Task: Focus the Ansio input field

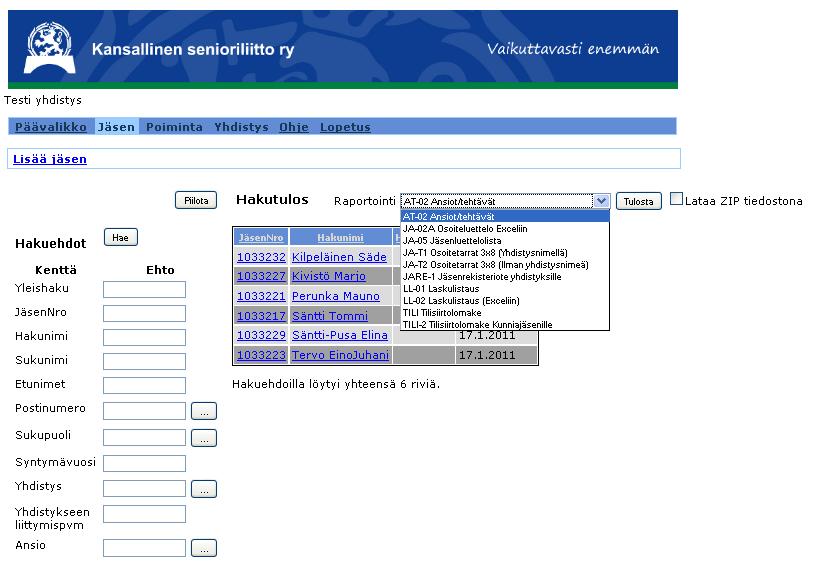Action: (144, 548)
